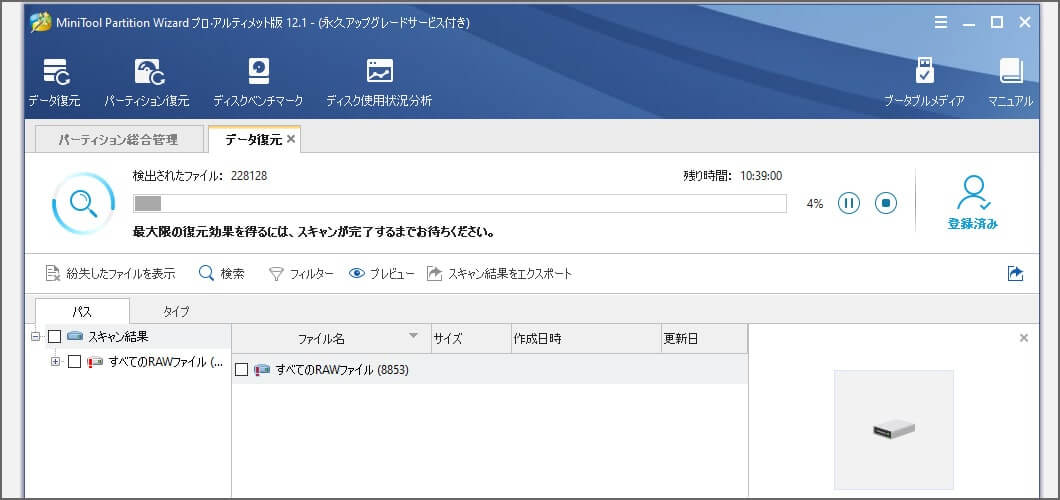Click the drive preview thumbnail
This screenshot has height=500, width=1060.
coord(894,429)
